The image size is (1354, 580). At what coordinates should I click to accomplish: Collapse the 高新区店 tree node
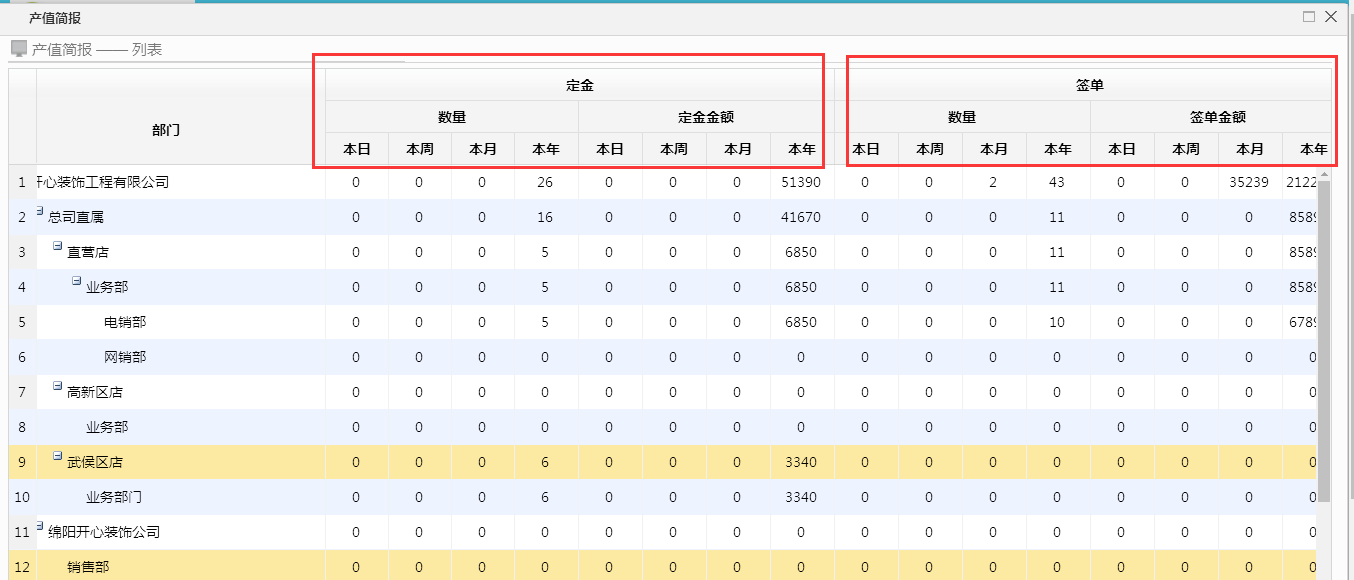58,386
